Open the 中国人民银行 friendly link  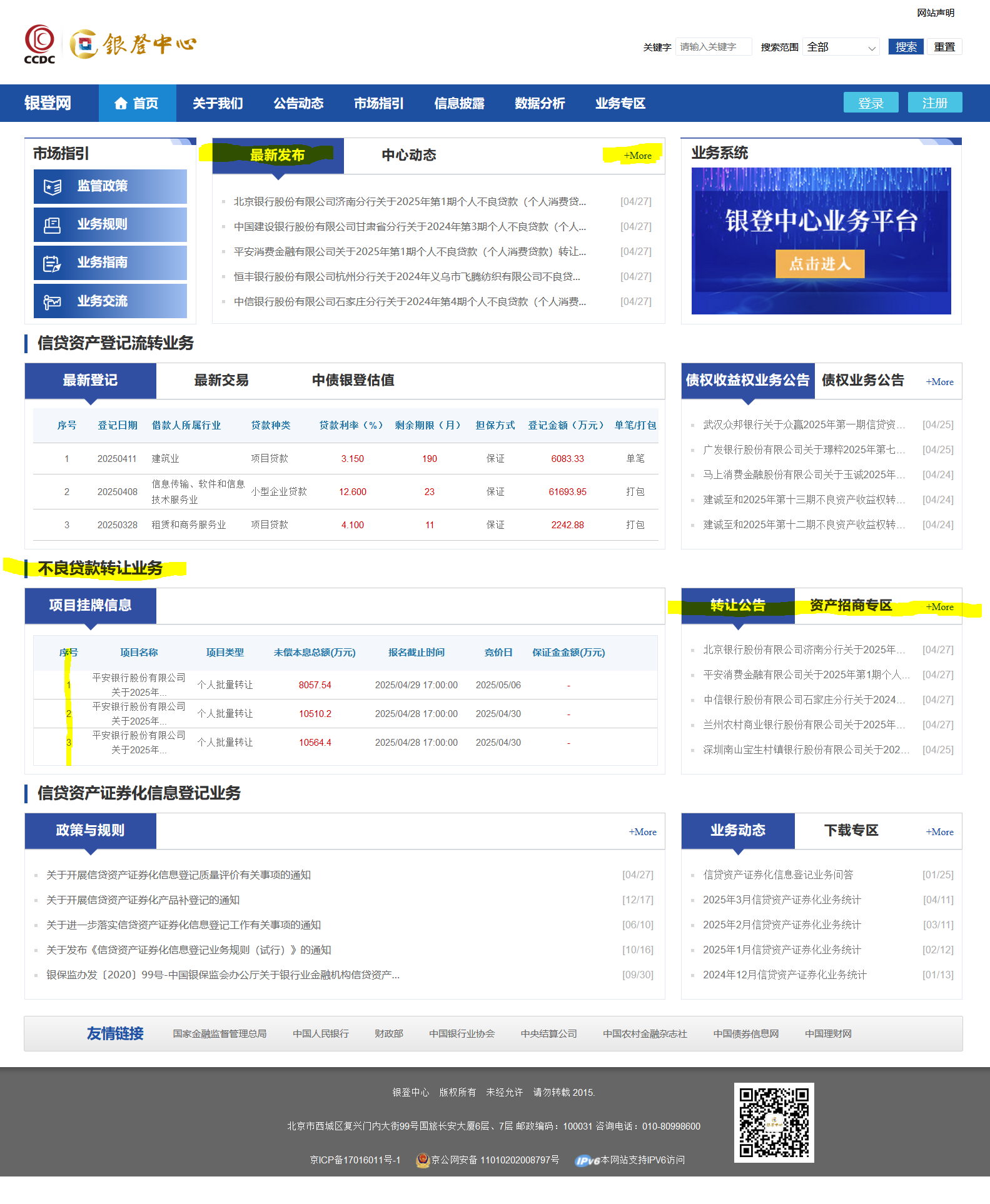coord(321,1034)
